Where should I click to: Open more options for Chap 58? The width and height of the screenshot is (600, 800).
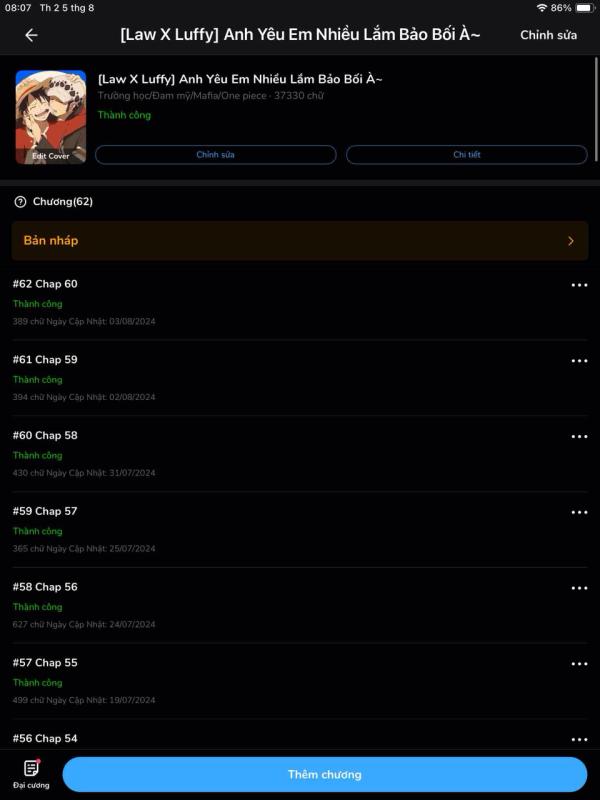pyautogui.click(x=579, y=437)
